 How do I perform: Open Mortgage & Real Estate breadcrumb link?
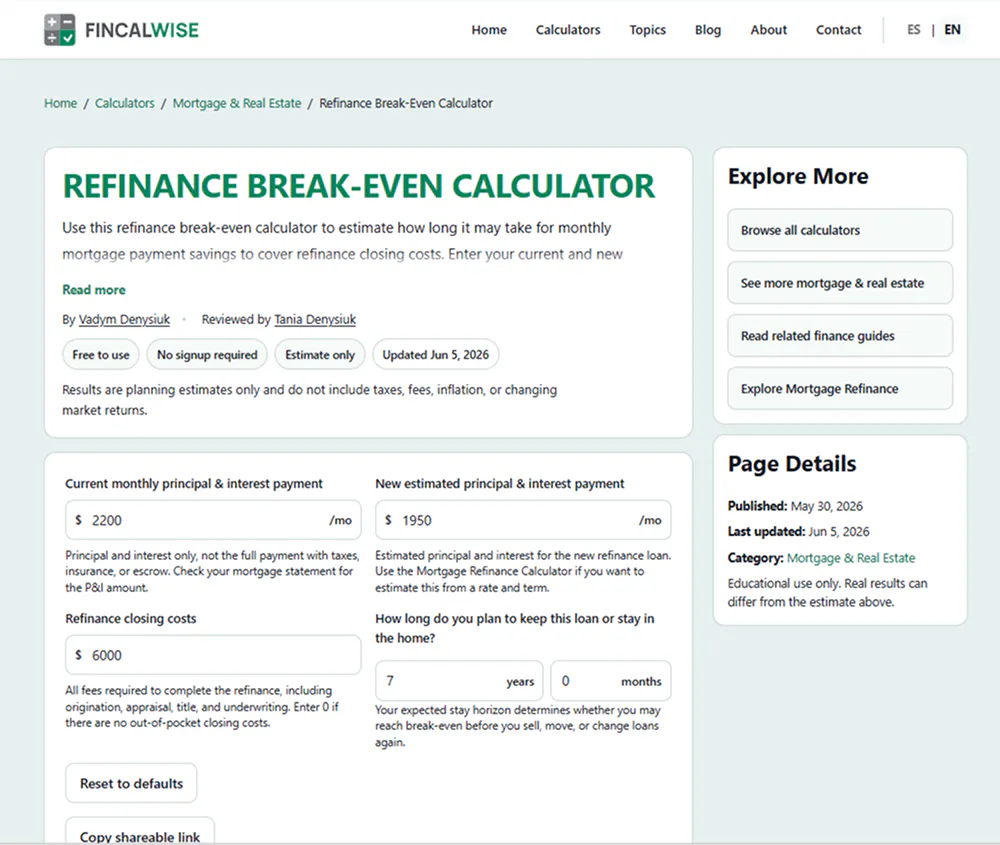tap(237, 103)
